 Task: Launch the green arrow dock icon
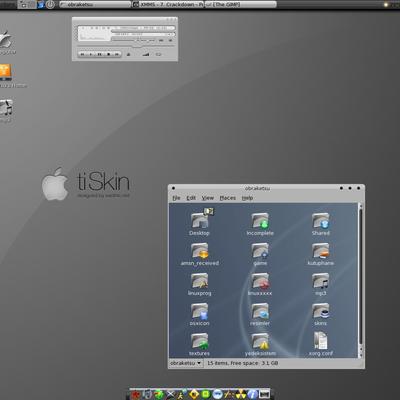point(159,395)
